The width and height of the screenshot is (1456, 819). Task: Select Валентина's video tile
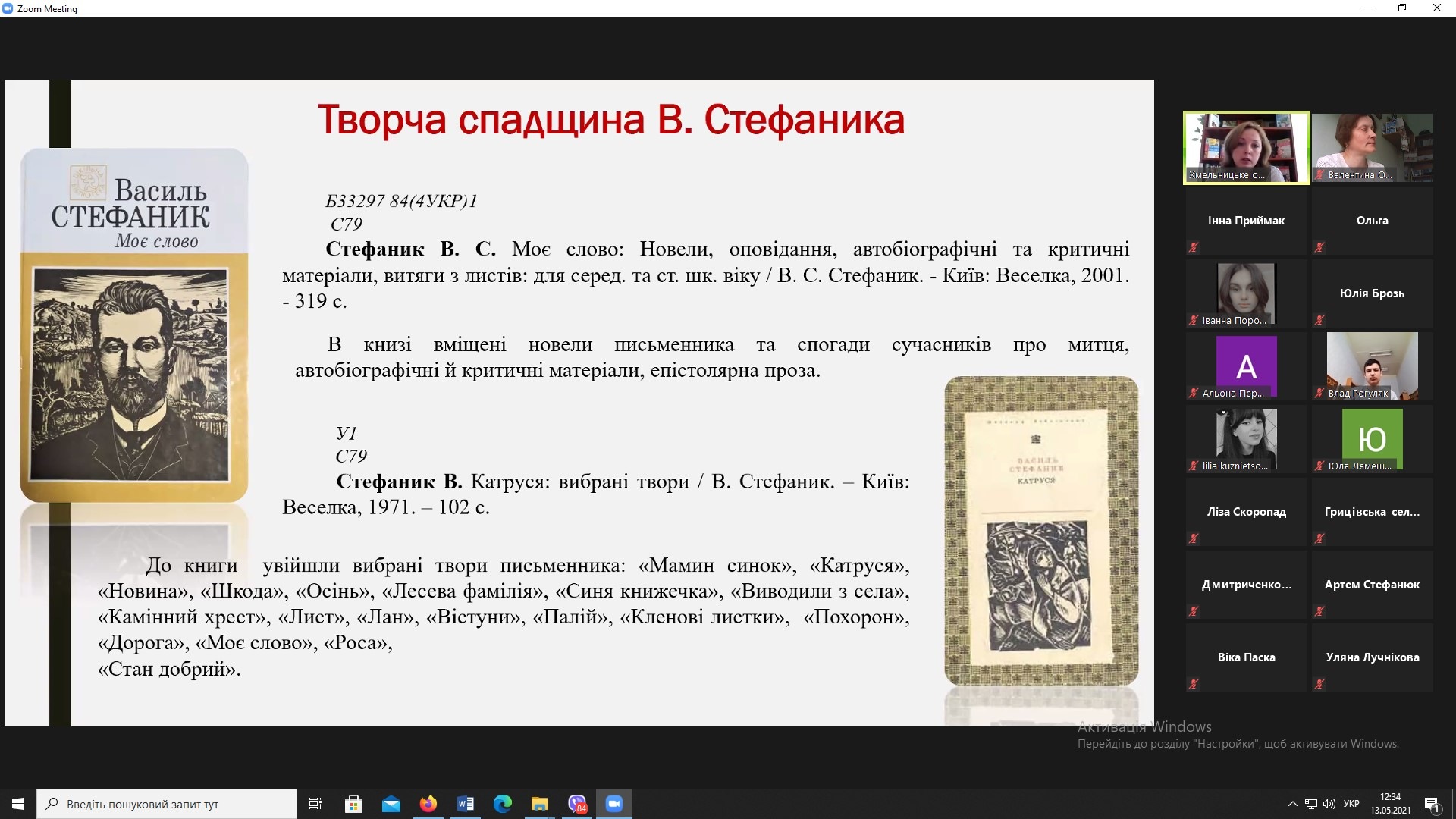click(1372, 148)
